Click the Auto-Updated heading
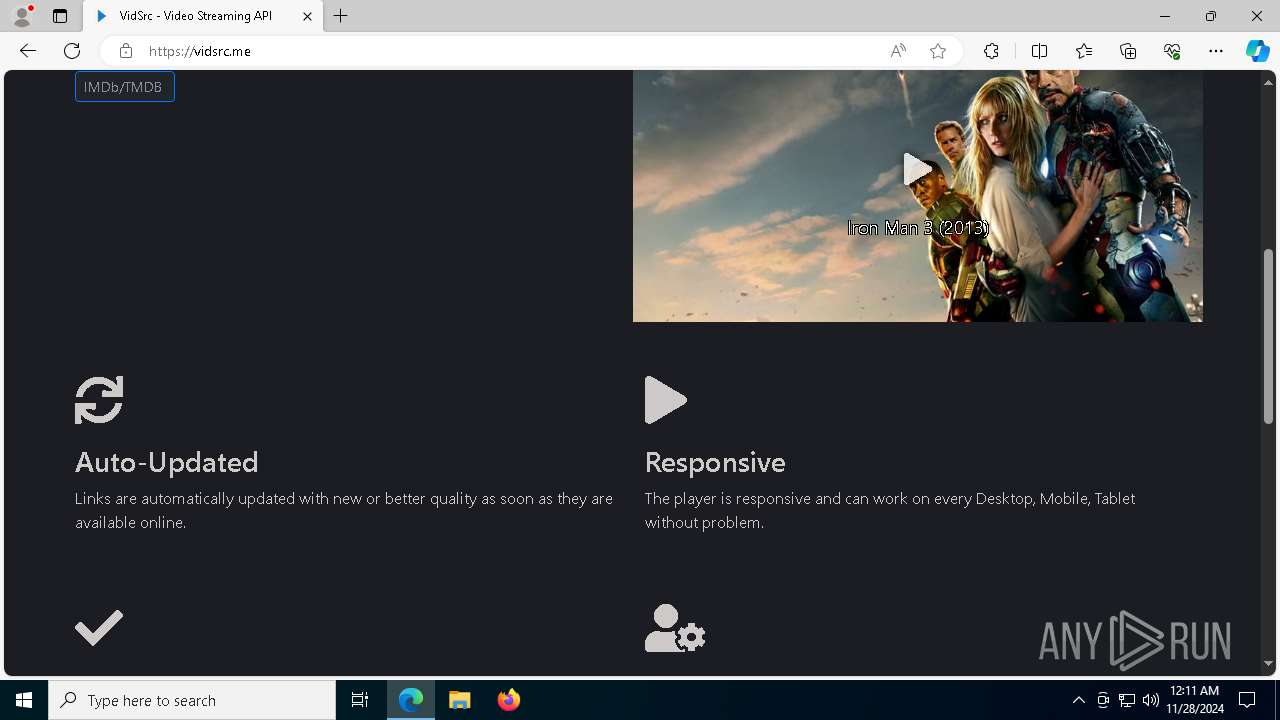The width and height of the screenshot is (1280, 720). tap(167, 462)
